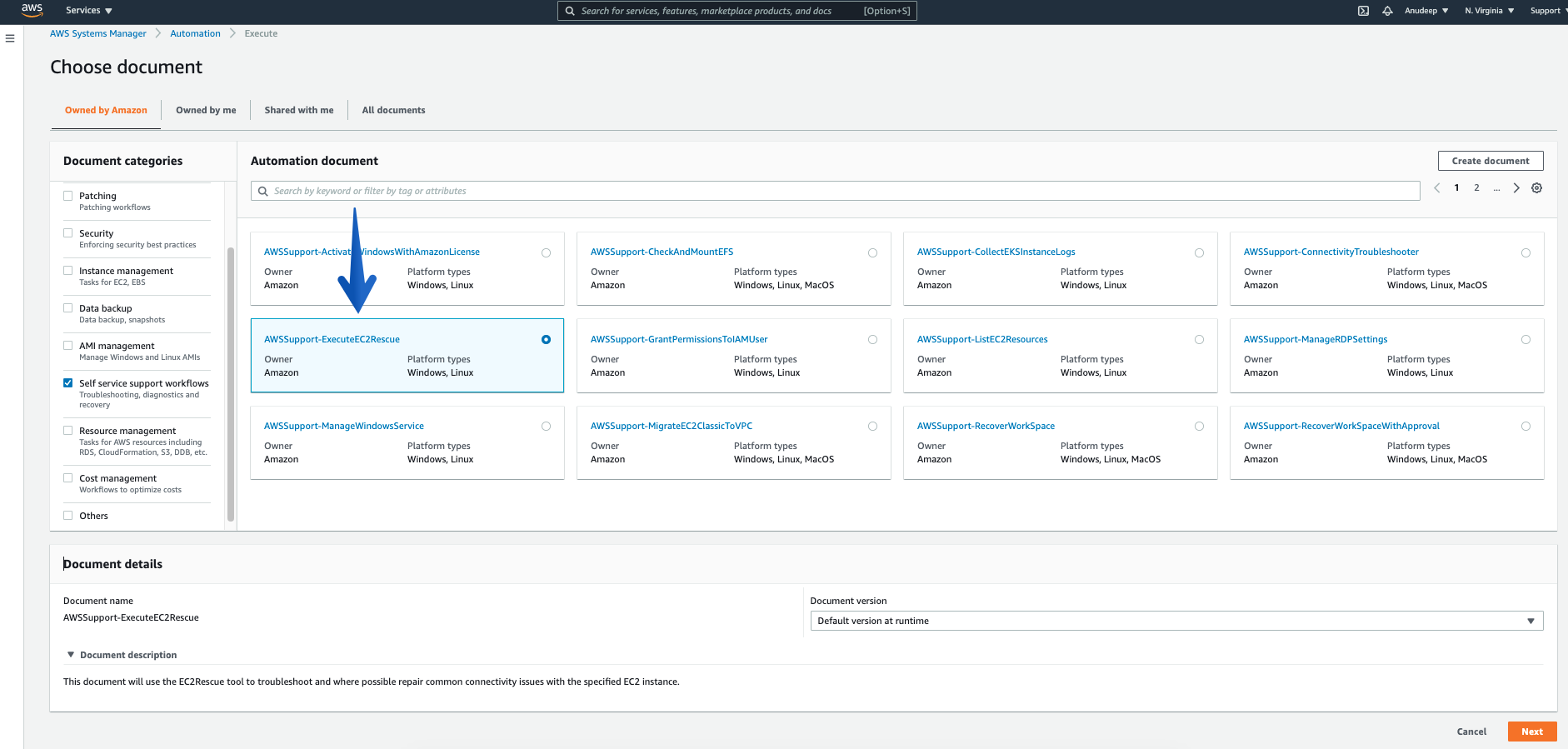The image size is (1568, 749).
Task: Select AWSSupport-GrantPermissionsToIAMUser radio button
Action: pos(872,339)
